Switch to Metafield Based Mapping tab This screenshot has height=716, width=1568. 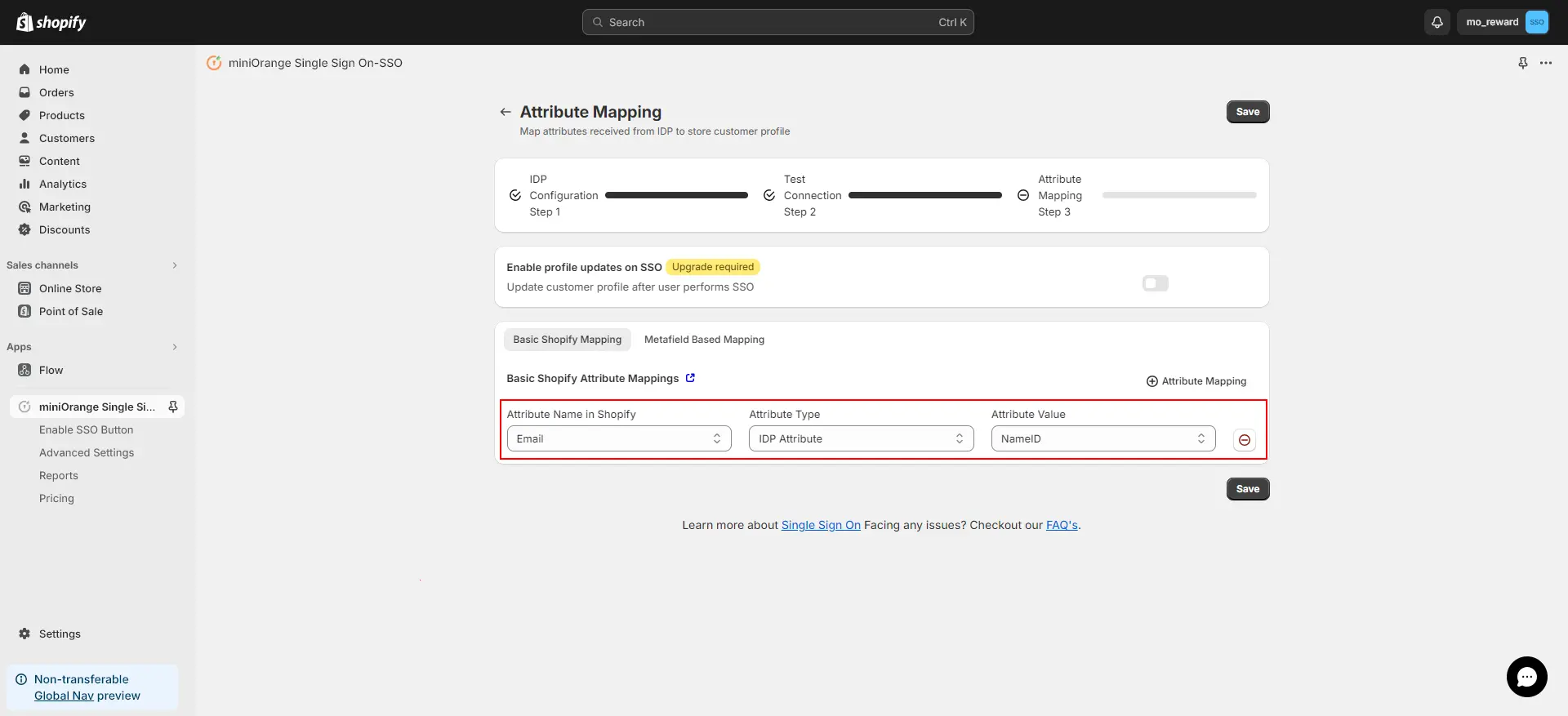(704, 340)
